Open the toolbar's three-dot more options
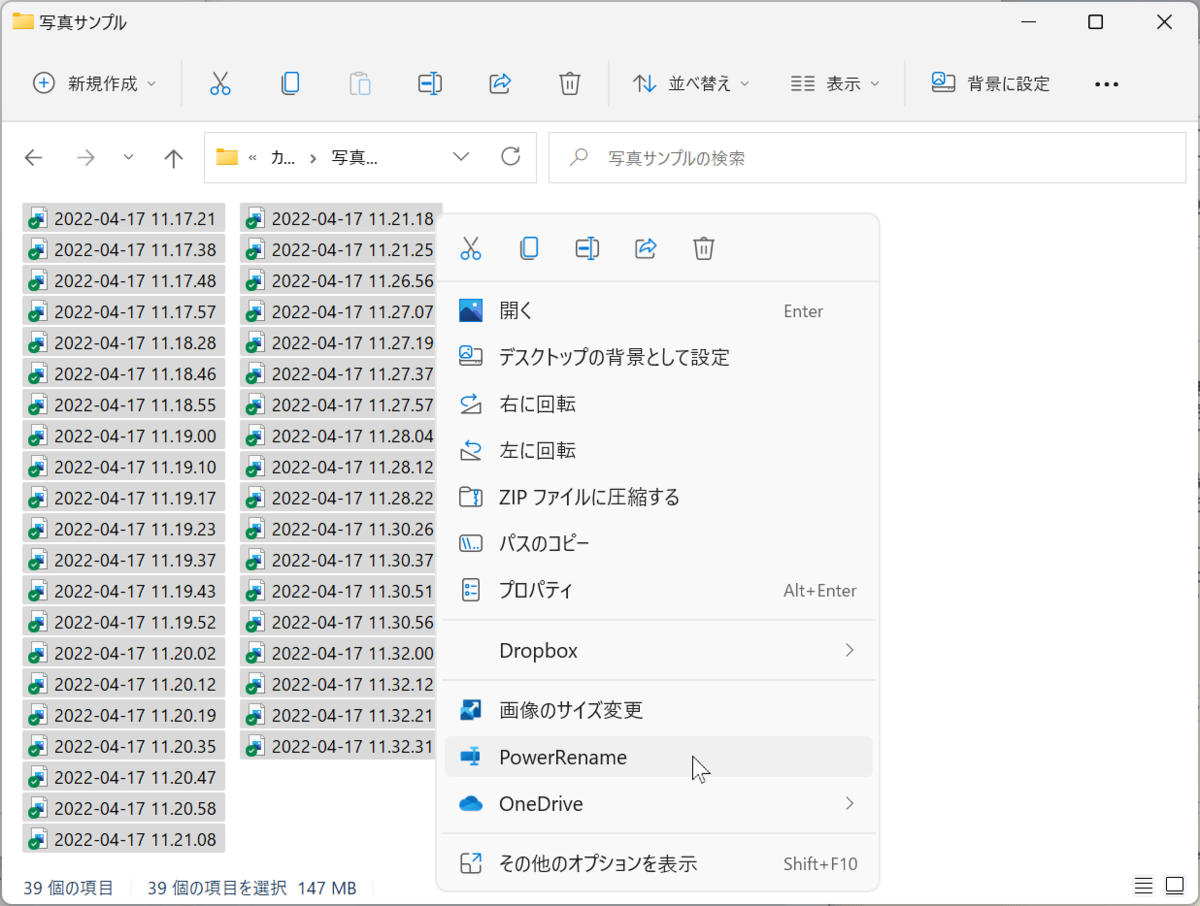The height and width of the screenshot is (906, 1200). (x=1106, y=85)
